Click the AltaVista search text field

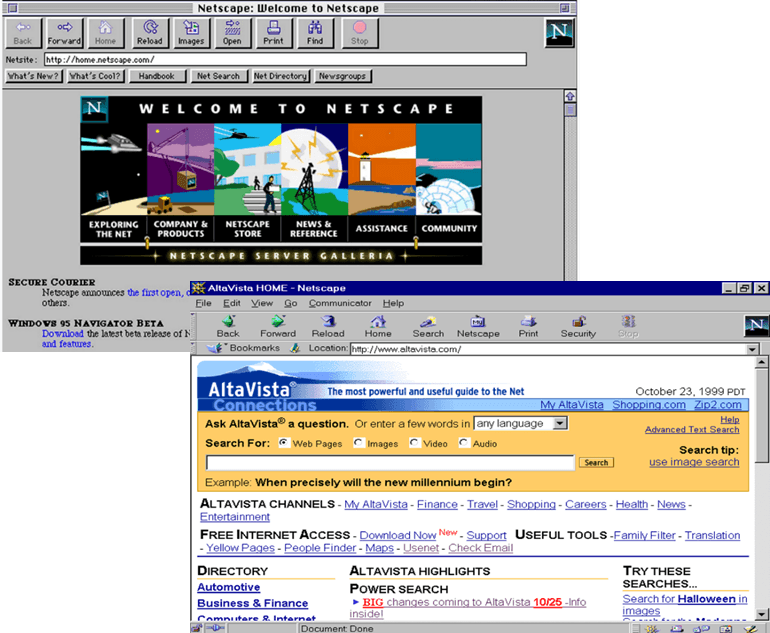(x=390, y=463)
